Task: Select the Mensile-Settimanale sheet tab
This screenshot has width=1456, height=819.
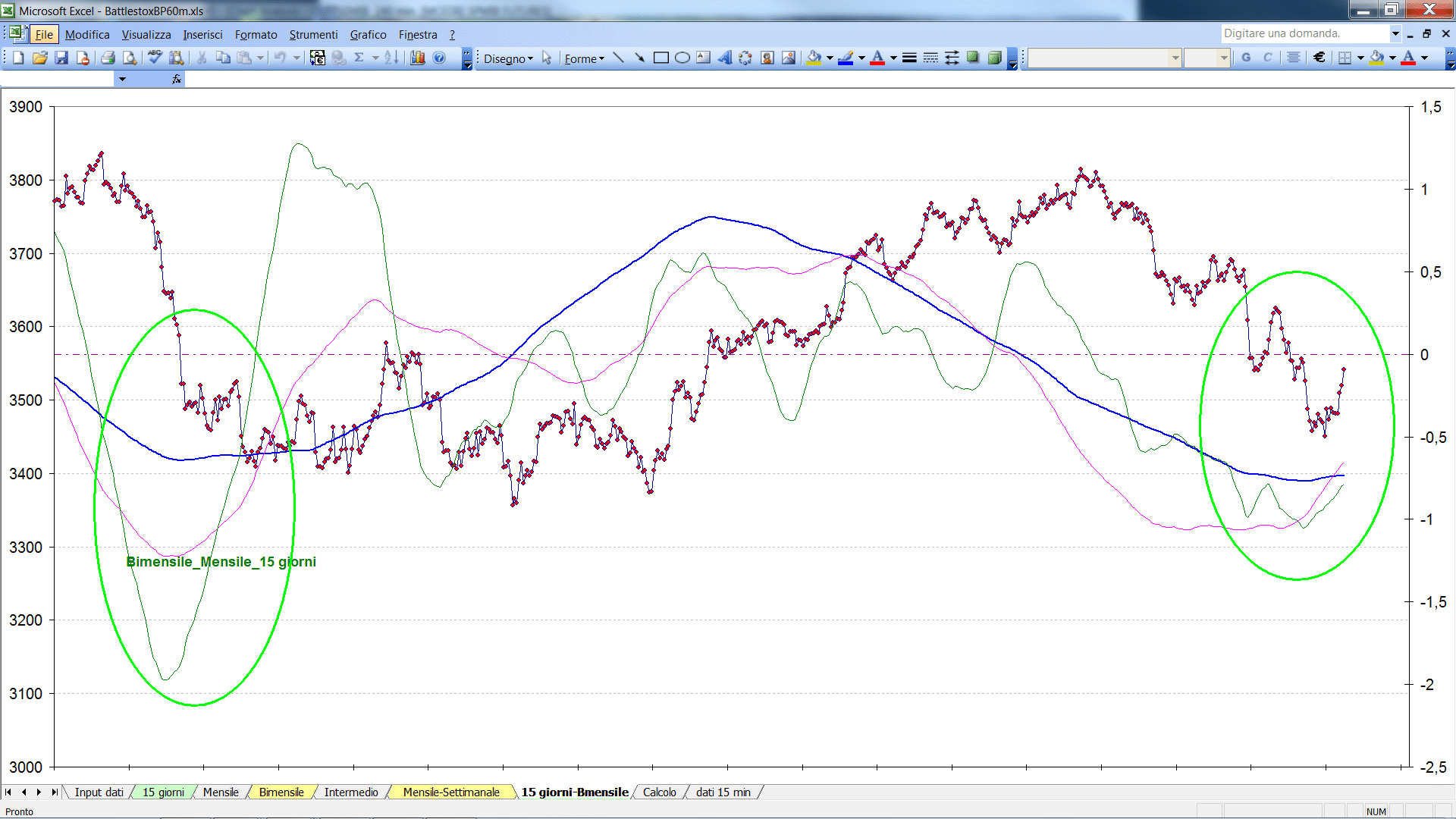Action: (x=451, y=792)
